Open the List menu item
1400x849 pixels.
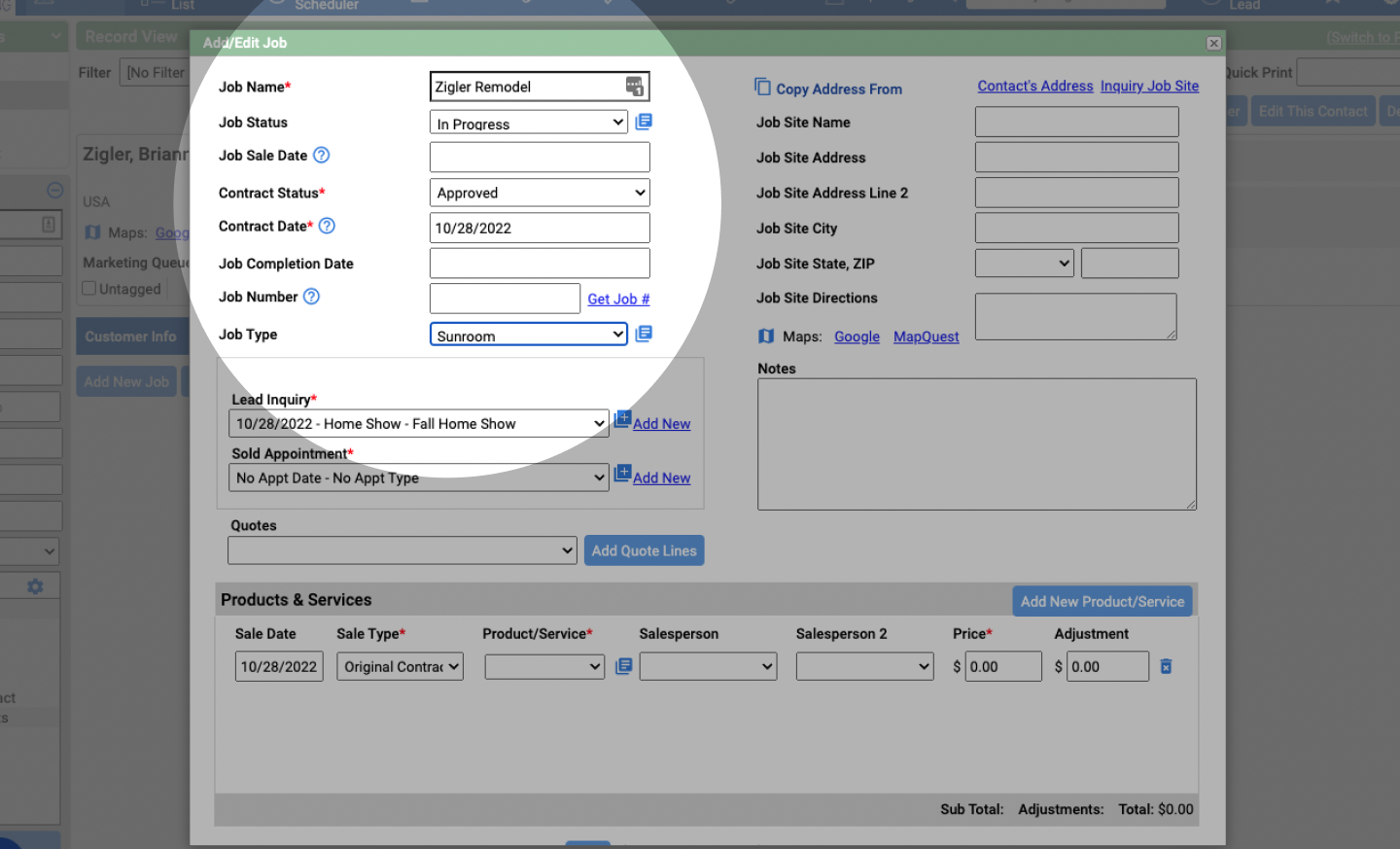coord(183,5)
